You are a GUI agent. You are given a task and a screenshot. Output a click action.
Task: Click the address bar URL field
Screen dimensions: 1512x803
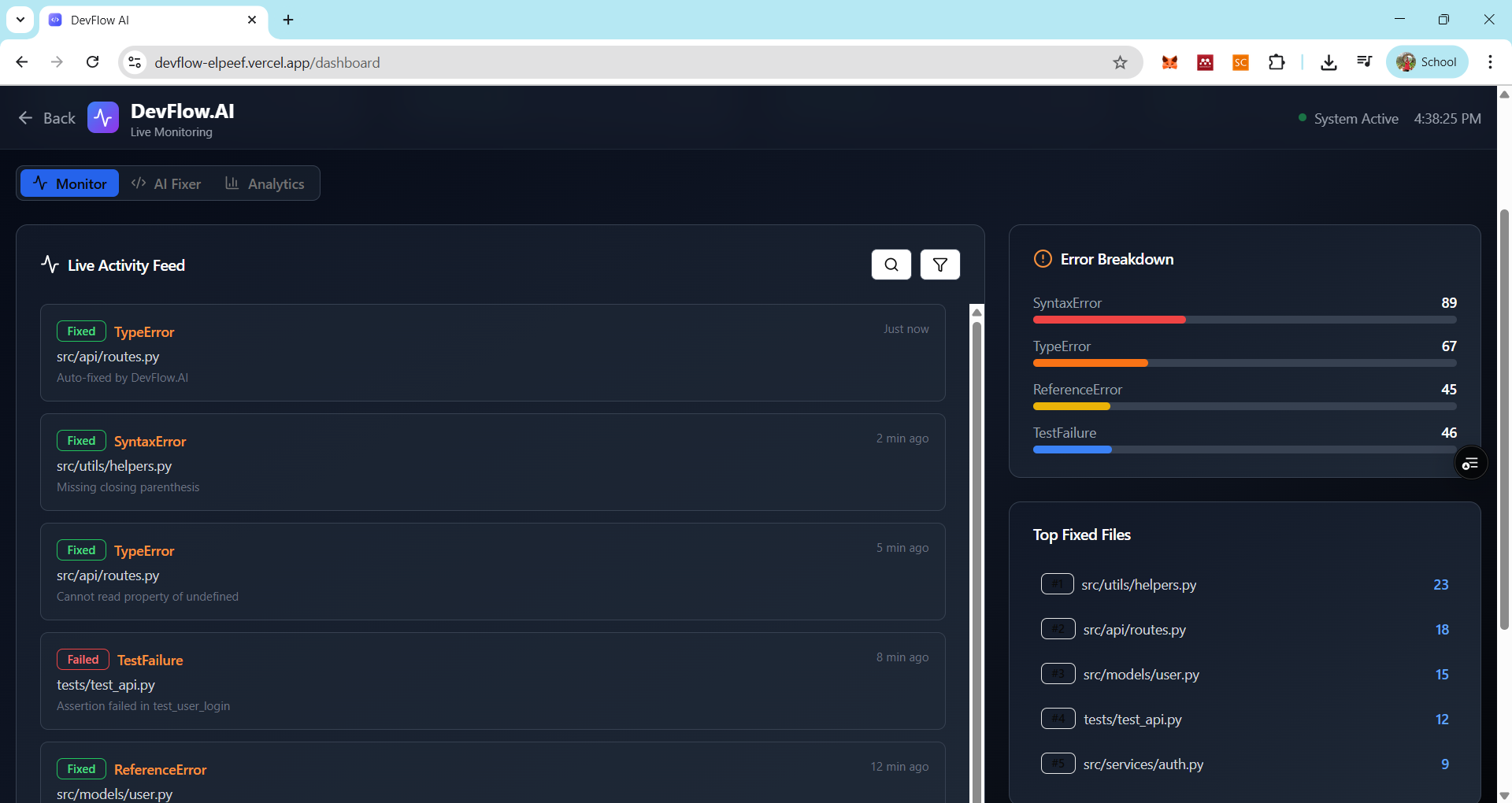[630, 62]
